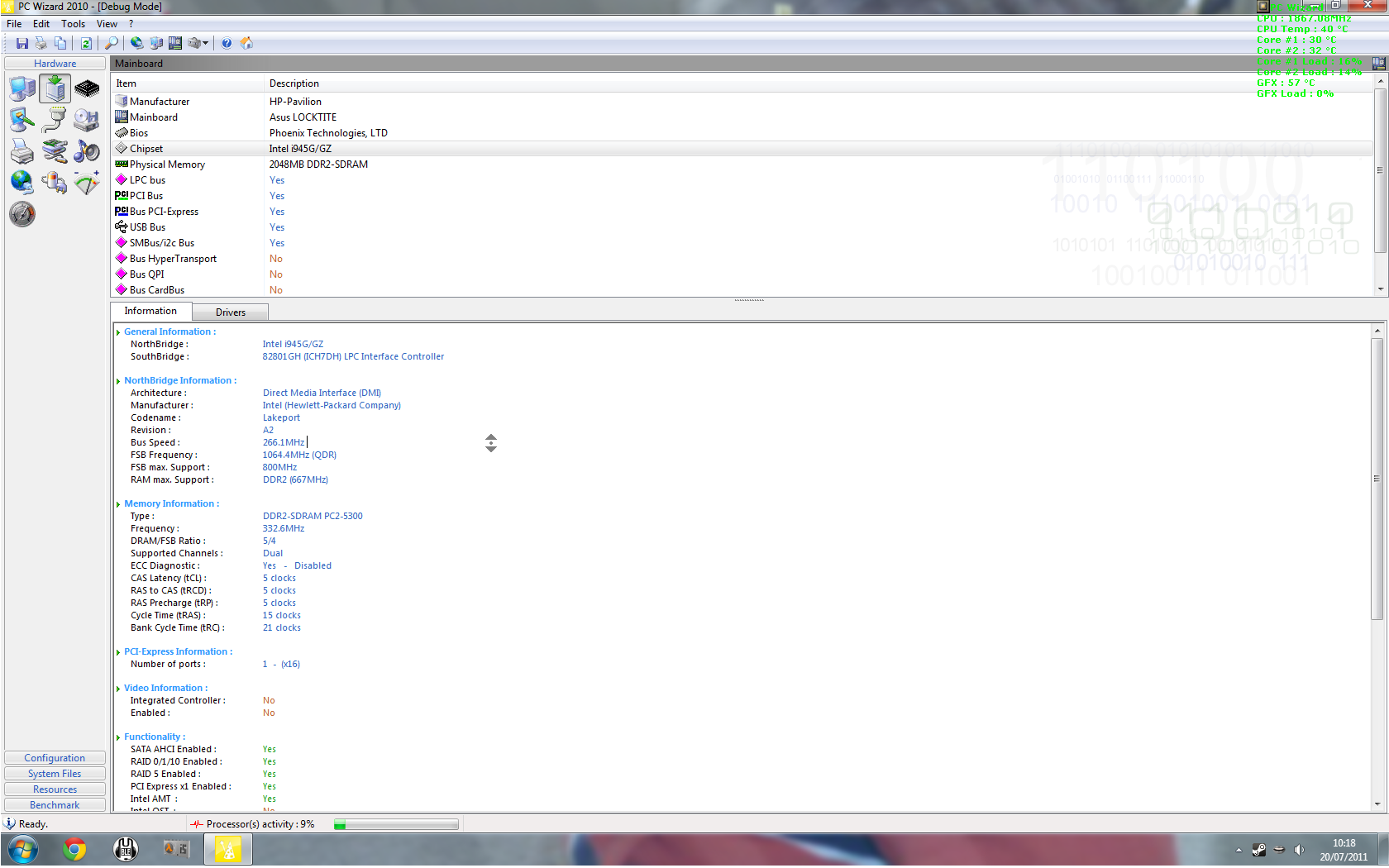Open the ? help menu
The height and width of the screenshot is (868, 1389).
[x=131, y=24]
